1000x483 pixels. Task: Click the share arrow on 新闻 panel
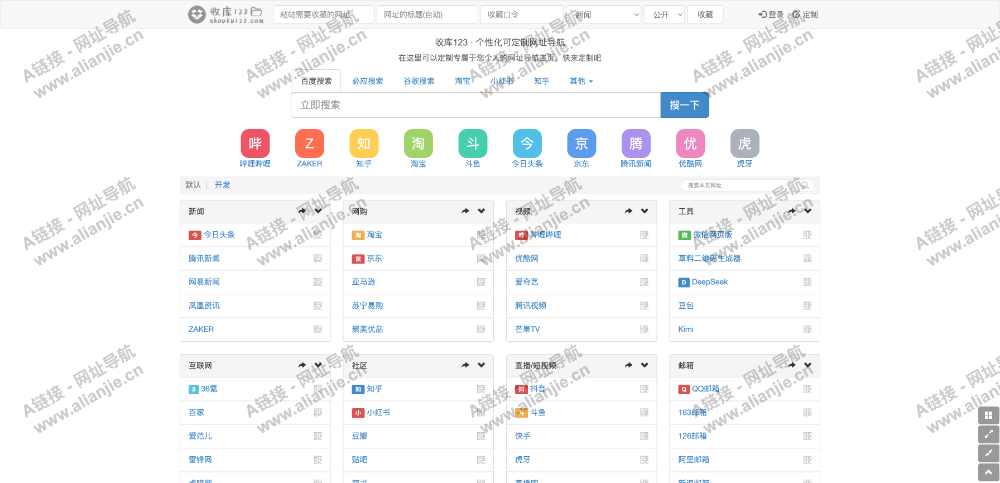coord(302,211)
